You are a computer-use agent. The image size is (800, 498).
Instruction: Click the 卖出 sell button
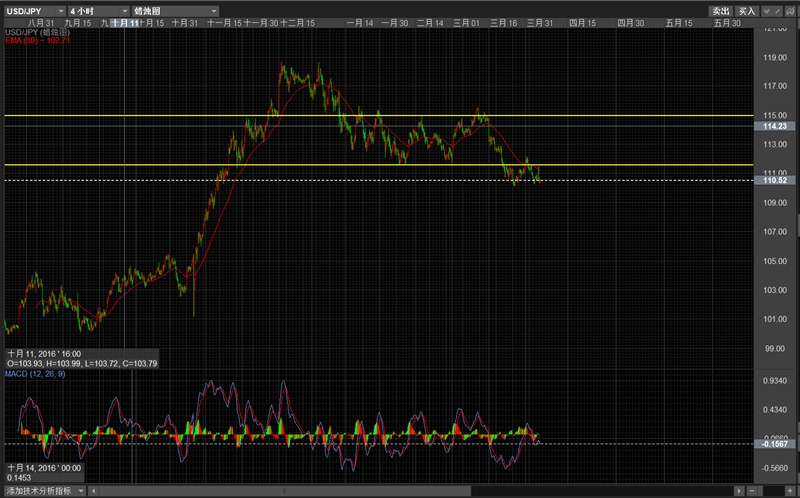pos(721,11)
